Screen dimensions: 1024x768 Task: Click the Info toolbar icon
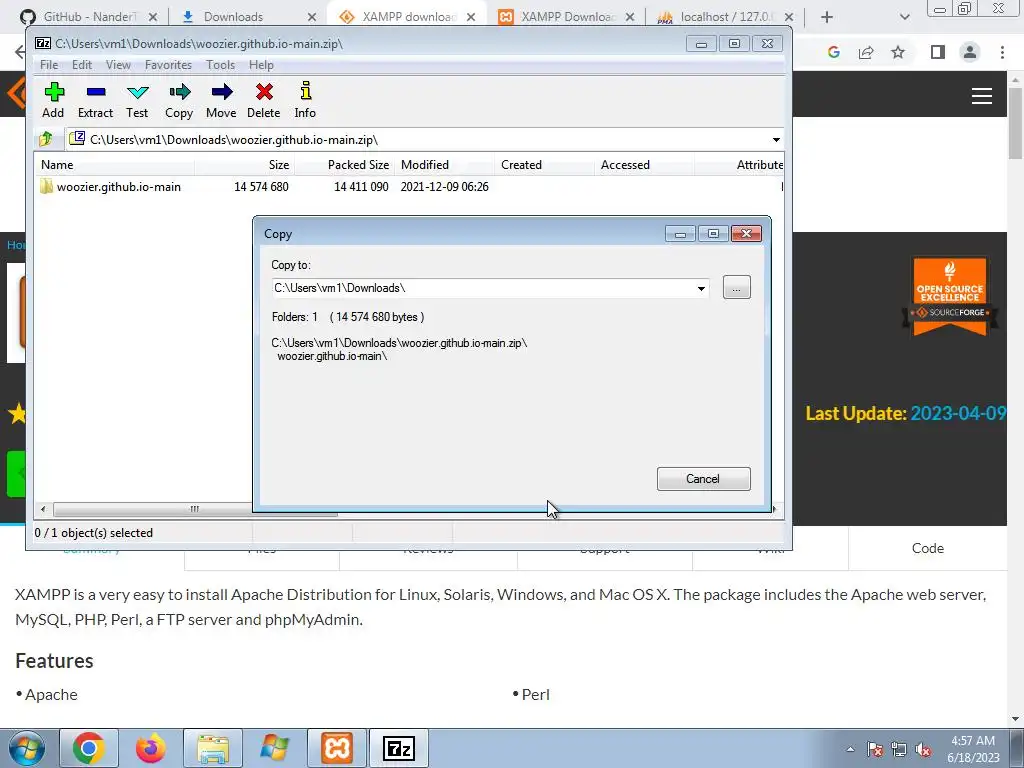click(305, 100)
